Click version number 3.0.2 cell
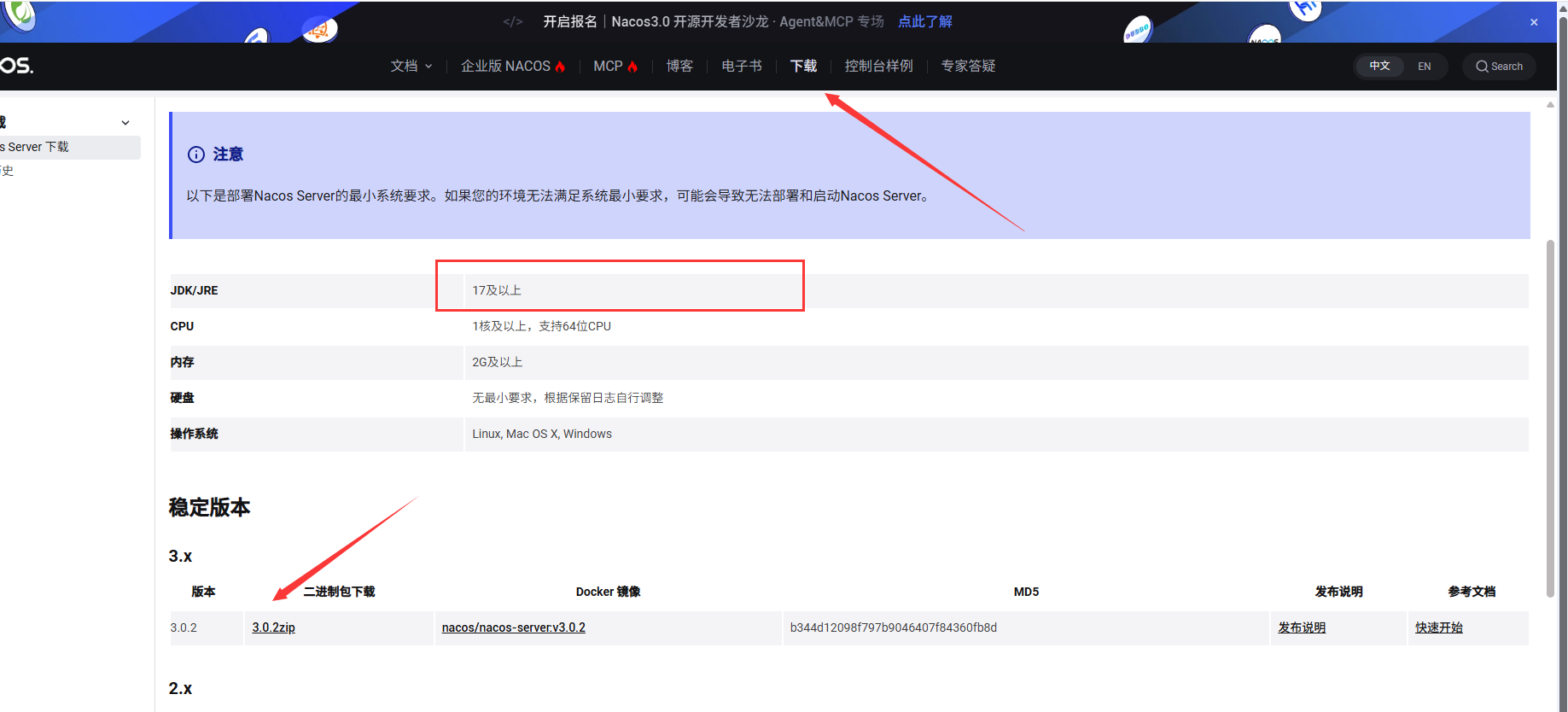The width and height of the screenshot is (1568, 712). [x=207, y=627]
